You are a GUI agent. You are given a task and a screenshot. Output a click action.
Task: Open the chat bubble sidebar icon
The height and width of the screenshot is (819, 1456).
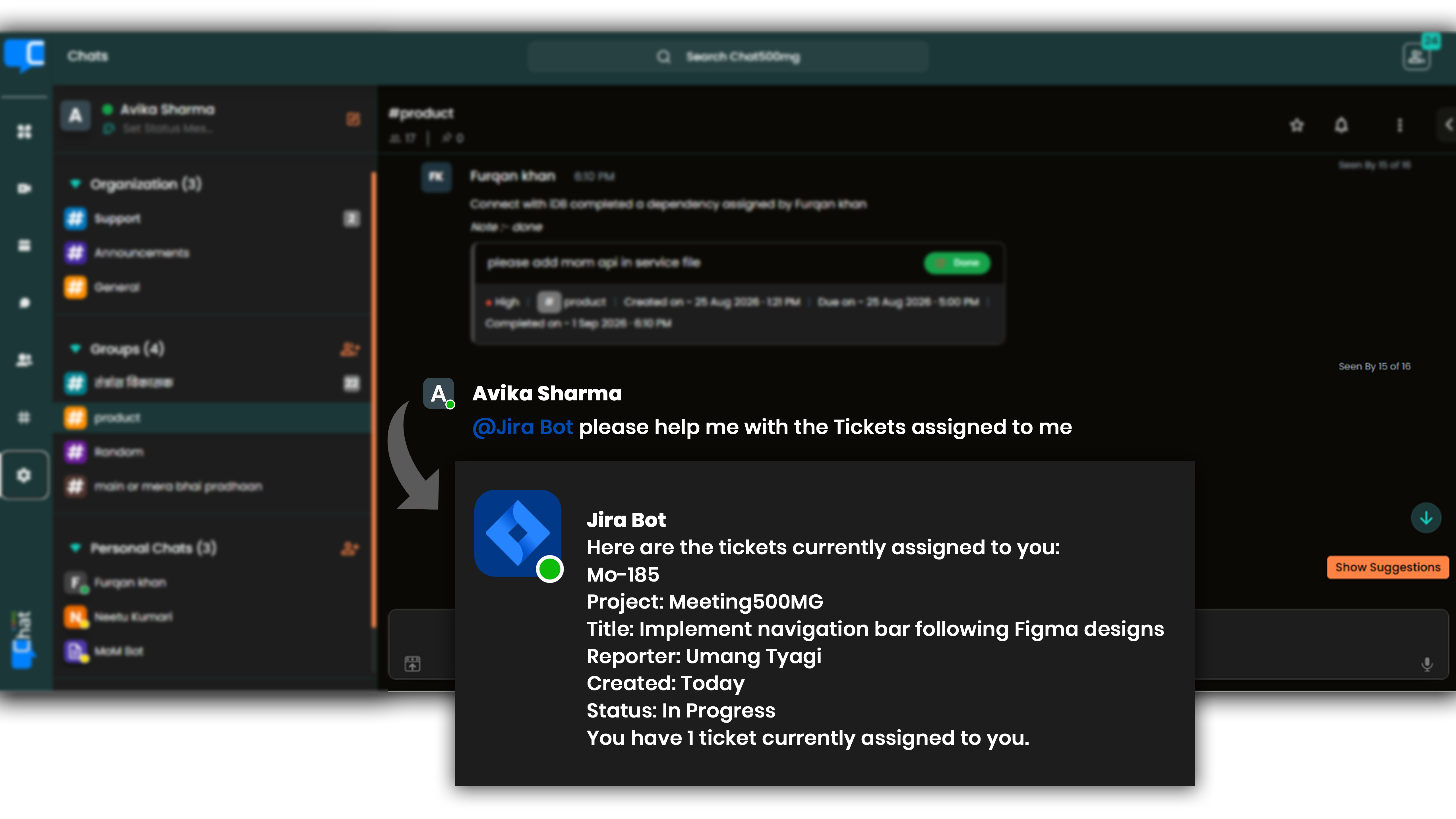[x=24, y=303]
